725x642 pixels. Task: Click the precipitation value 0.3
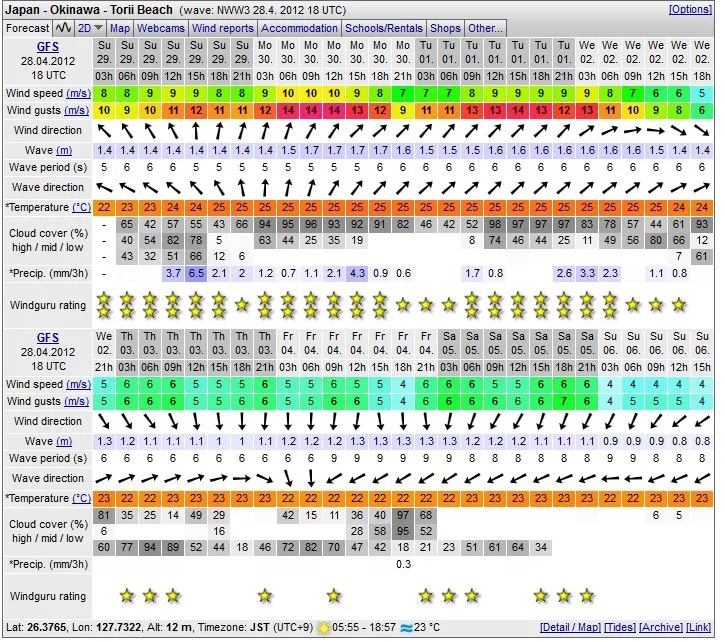point(403,564)
